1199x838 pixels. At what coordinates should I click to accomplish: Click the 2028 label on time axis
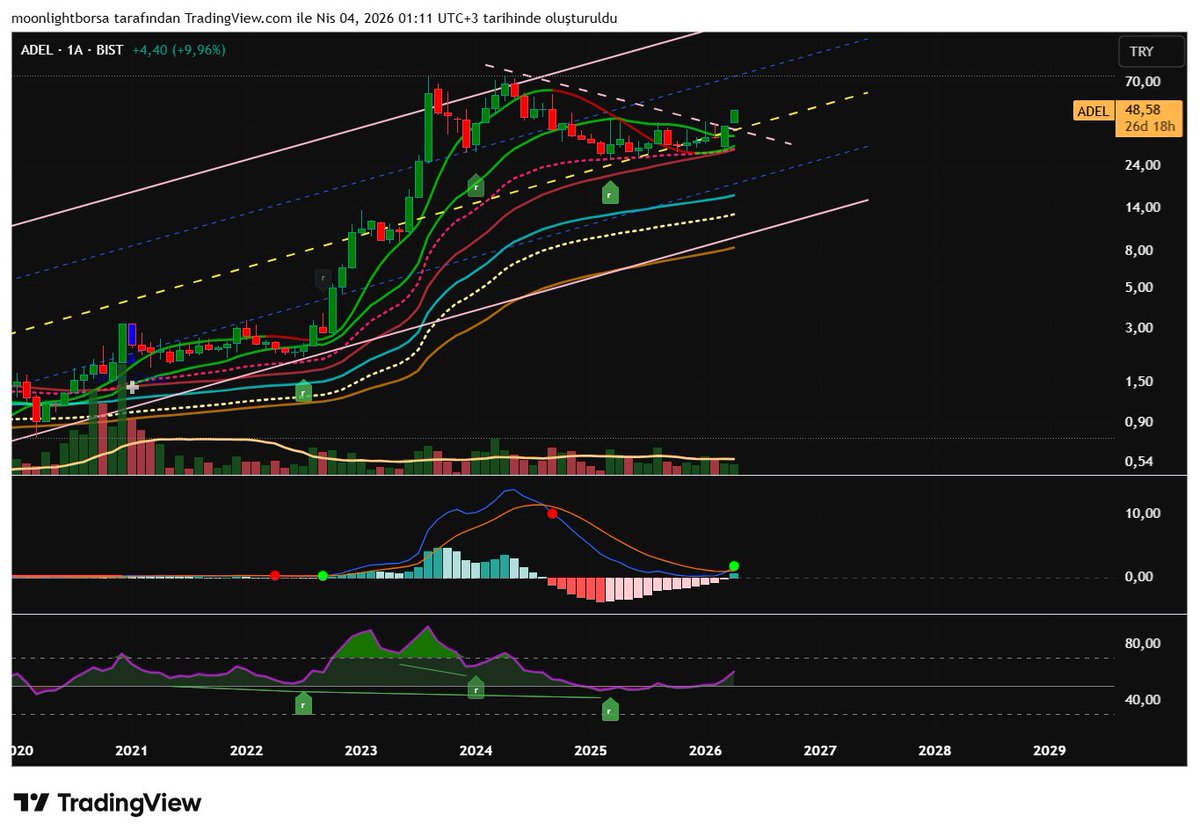tap(934, 751)
